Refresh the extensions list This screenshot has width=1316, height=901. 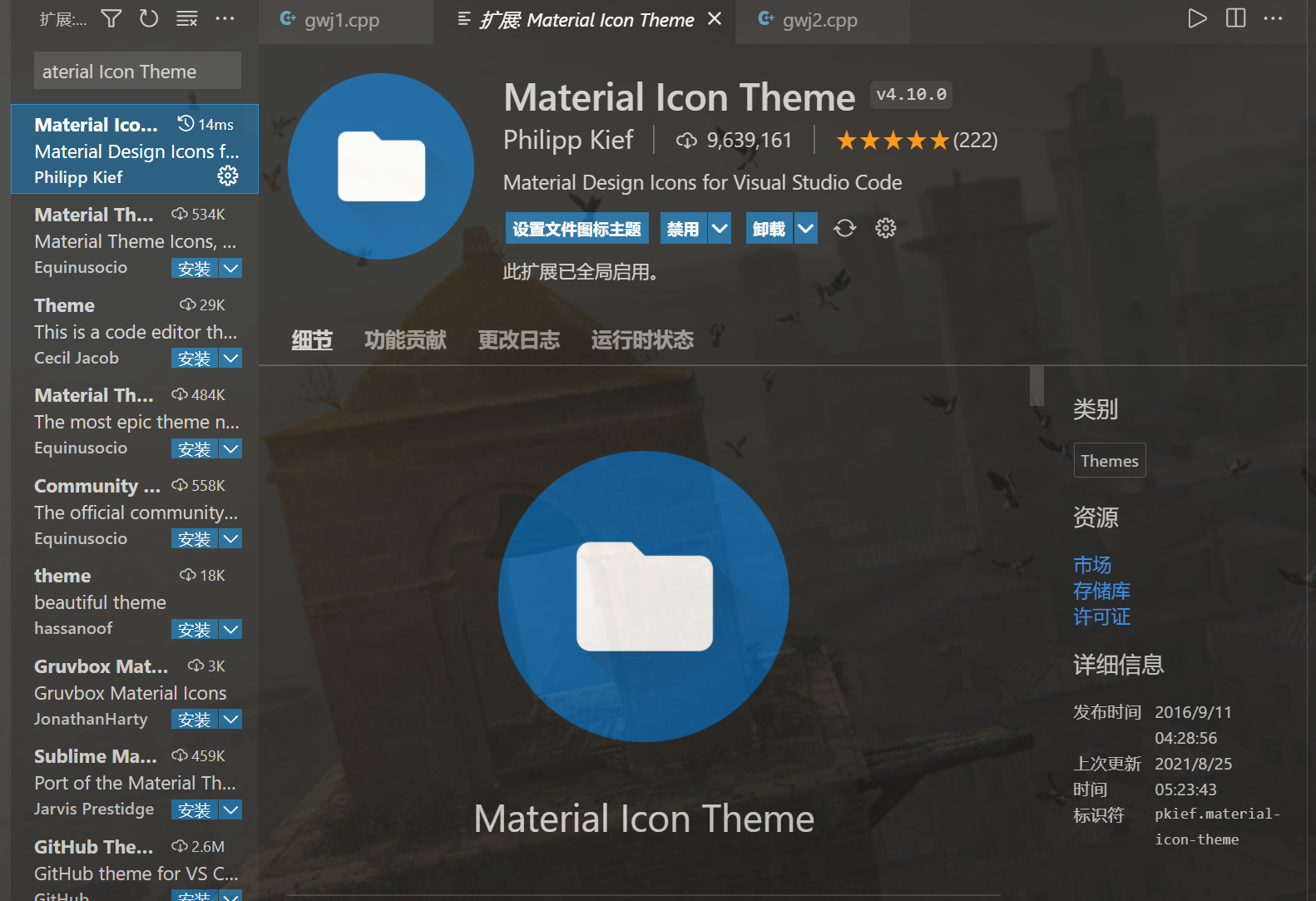pyautogui.click(x=149, y=18)
